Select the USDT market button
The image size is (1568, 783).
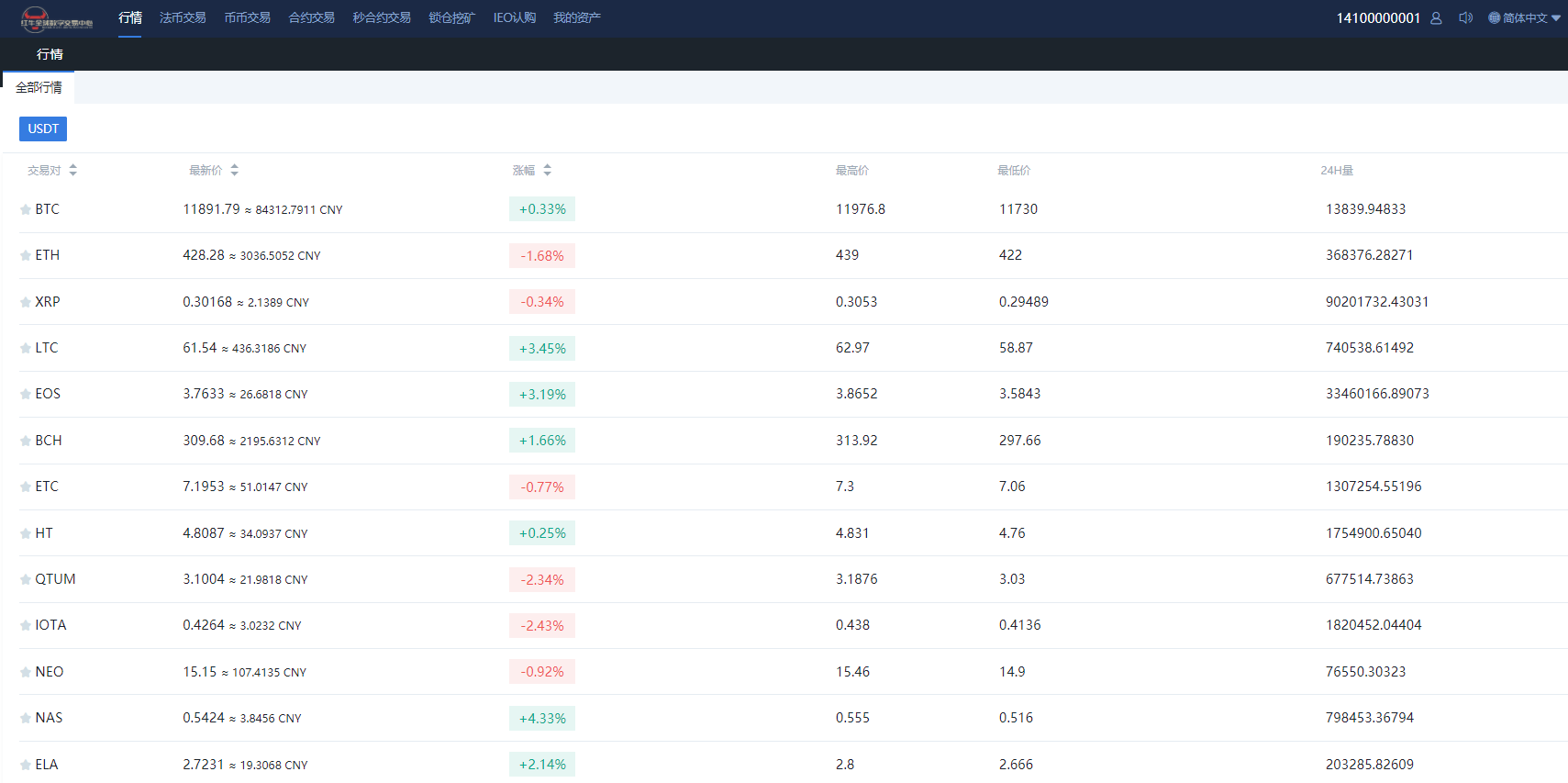(43, 129)
